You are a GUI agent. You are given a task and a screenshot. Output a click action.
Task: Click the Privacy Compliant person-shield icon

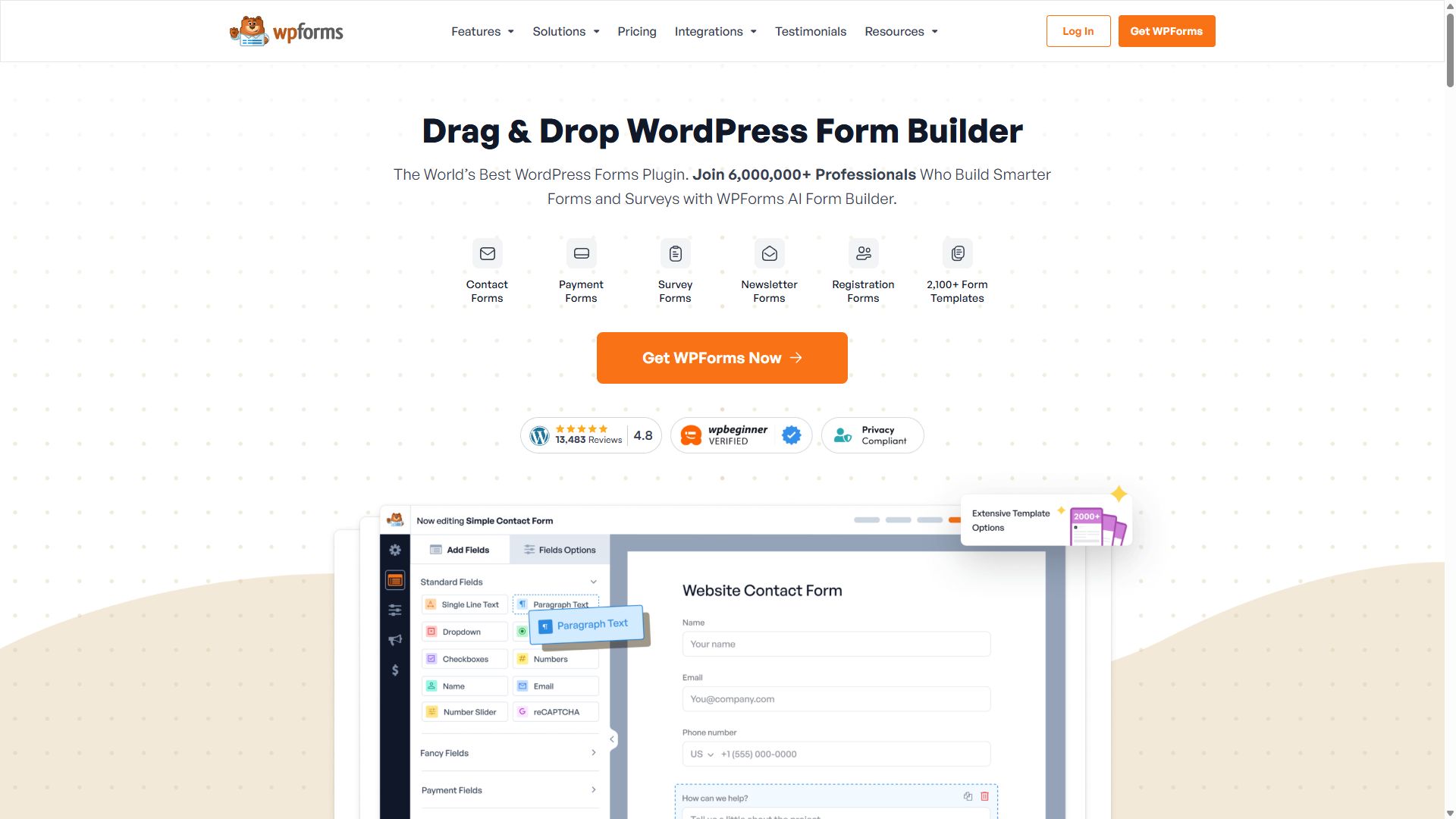coord(843,435)
